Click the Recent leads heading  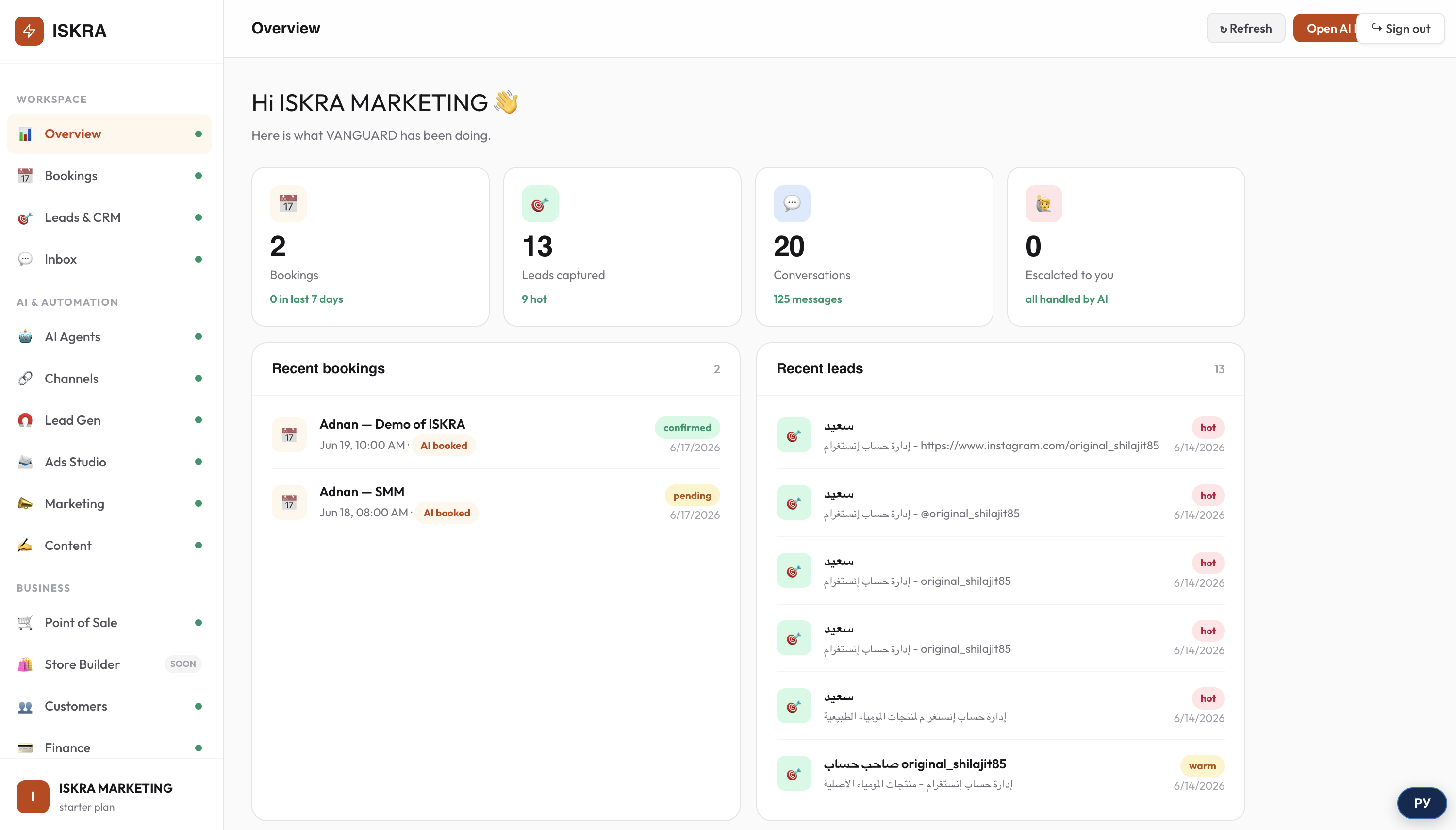coord(819,368)
